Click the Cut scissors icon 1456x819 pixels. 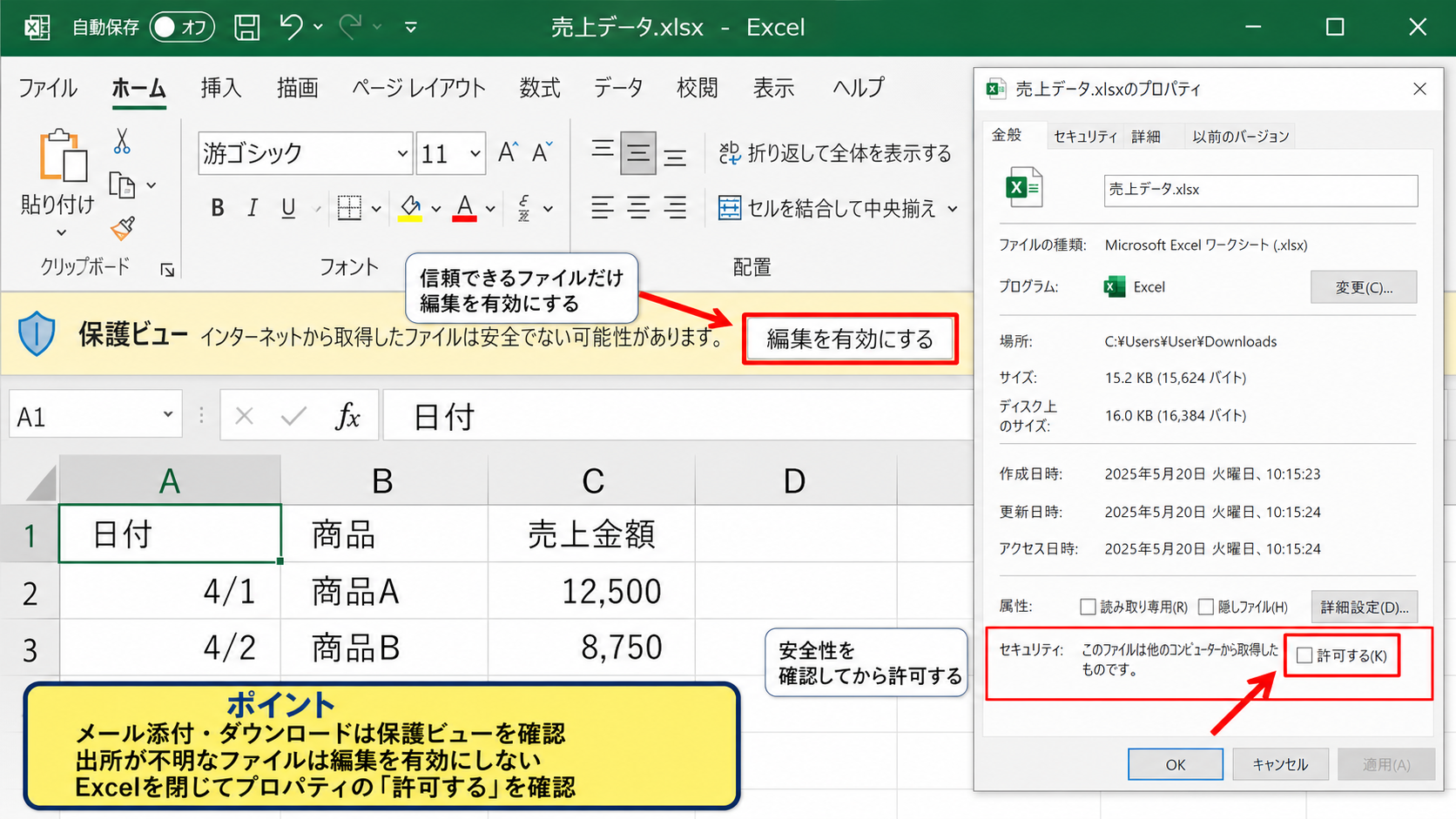click(x=122, y=142)
